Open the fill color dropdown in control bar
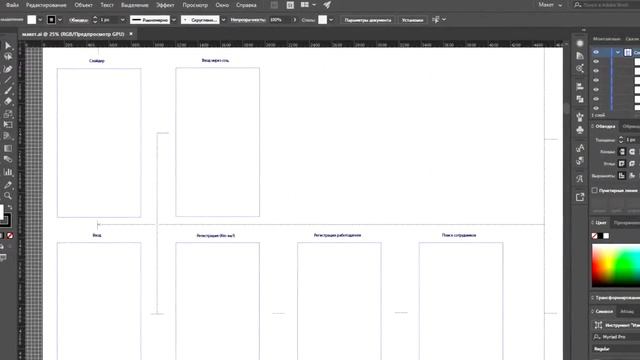This screenshot has width=640, height=360. (x=40, y=20)
